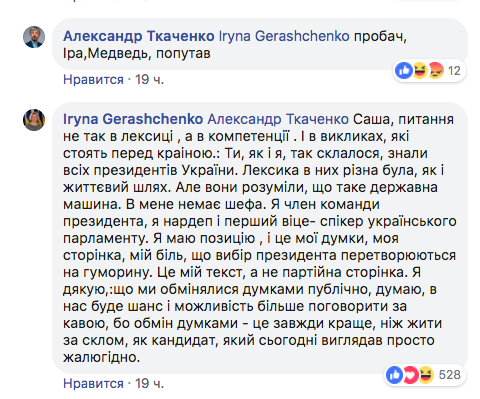Like Gerashchenko's comment via Нравится
Screen dimensions: 480x399
(x=93, y=383)
